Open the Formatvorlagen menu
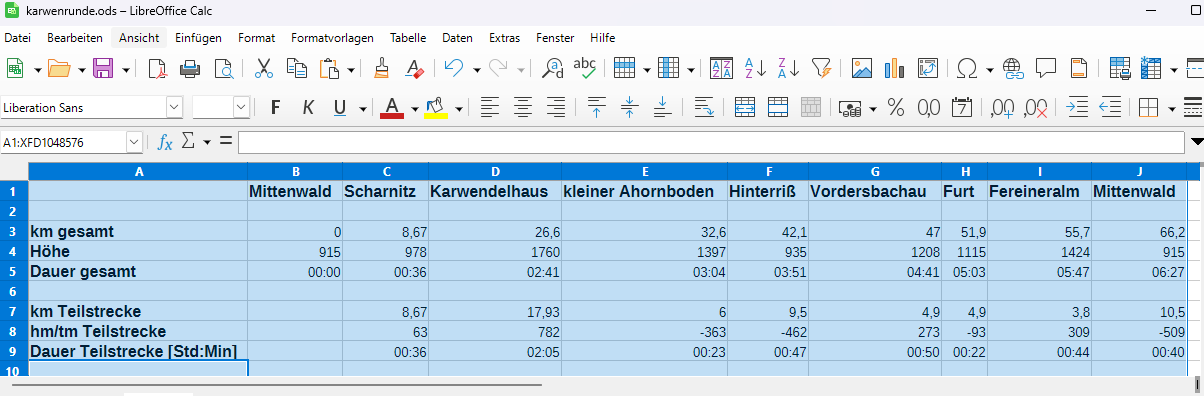This screenshot has height=396, width=1204. pyautogui.click(x=332, y=38)
